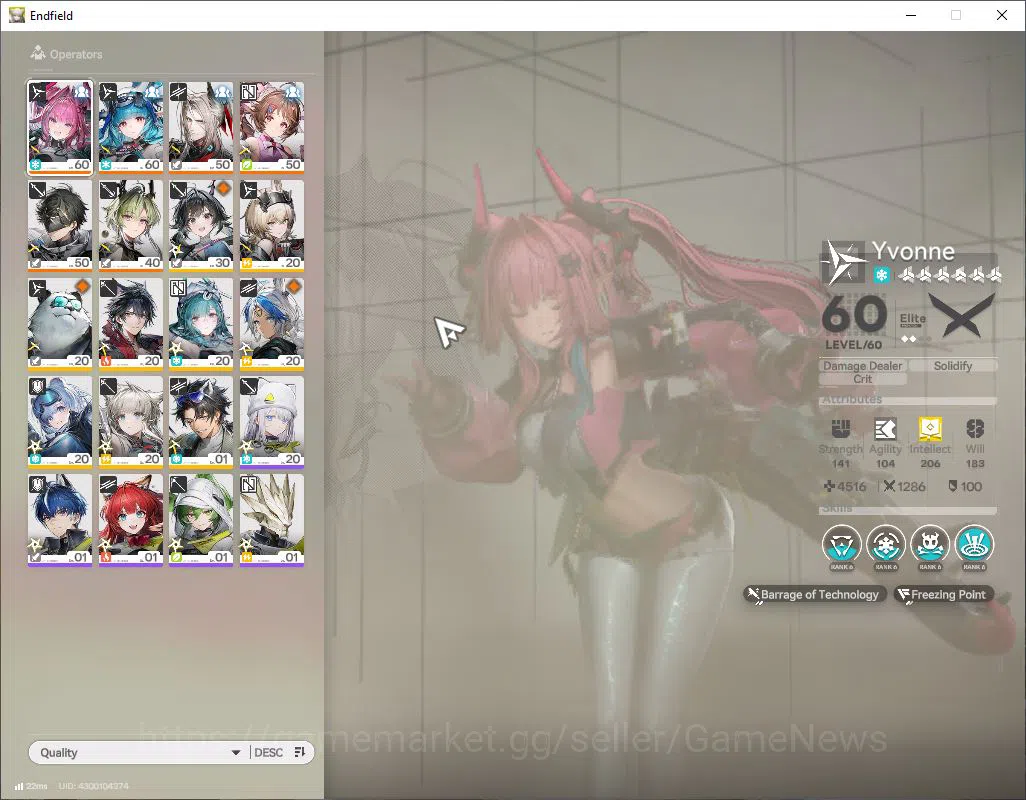Pick the brown-haired girl level 50 card
The width and height of the screenshot is (1026, 800).
point(272,128)
